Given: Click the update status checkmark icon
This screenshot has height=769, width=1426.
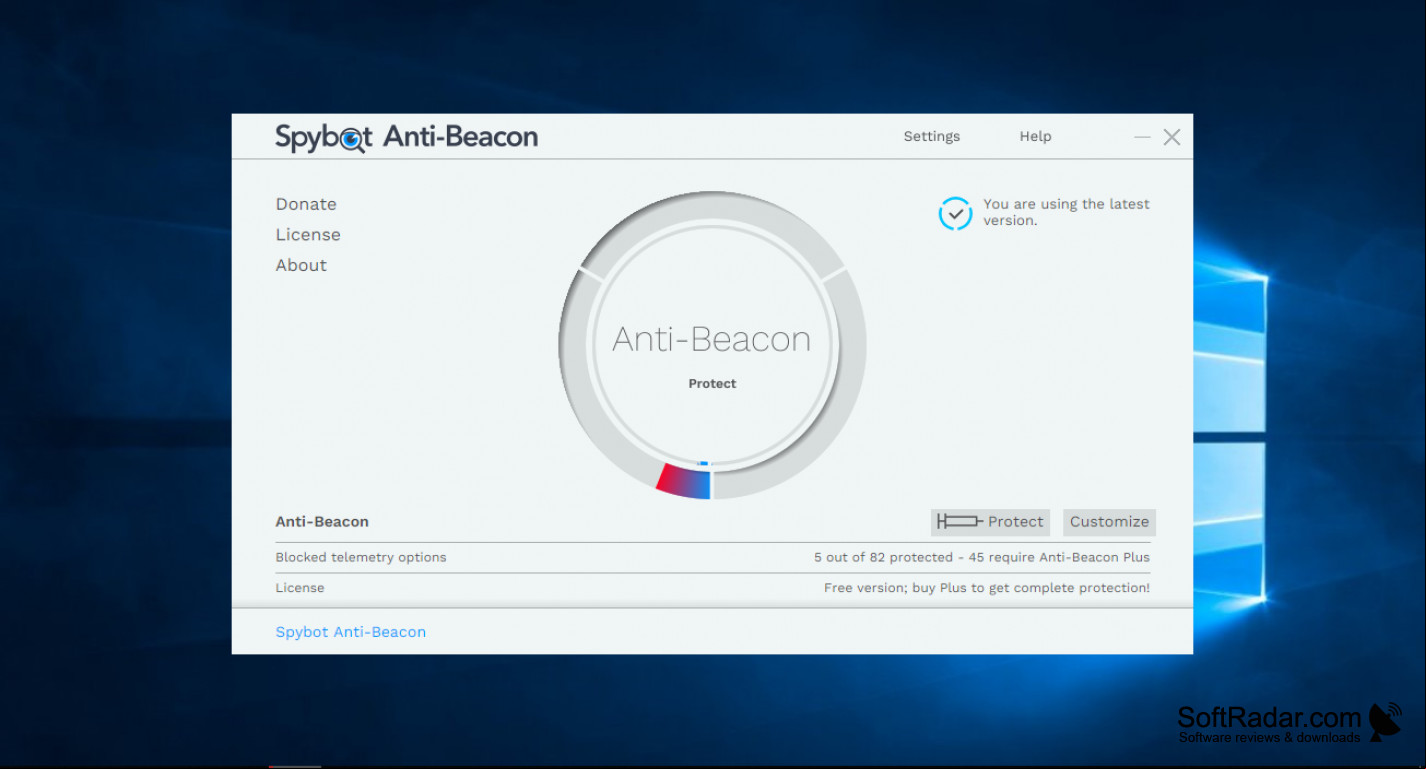Looking at the screenshot, I should (955, 213).
